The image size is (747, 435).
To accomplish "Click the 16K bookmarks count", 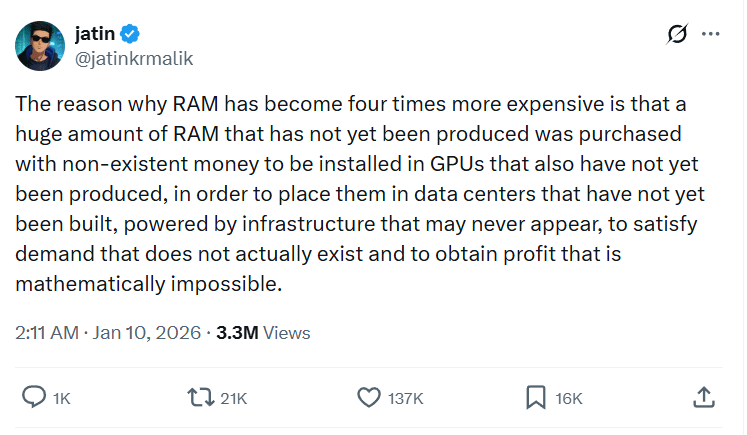I will click(568, 399).
